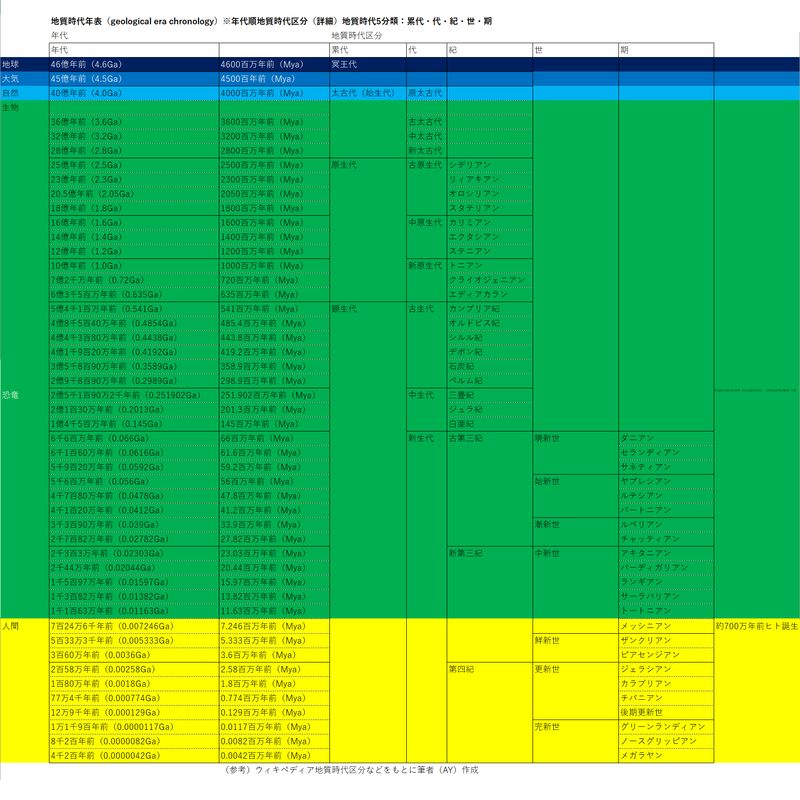Click the cell '45億年前（4.5Ga）'
The width and height of the screenshot is (800, 800).
pos(86,79)
